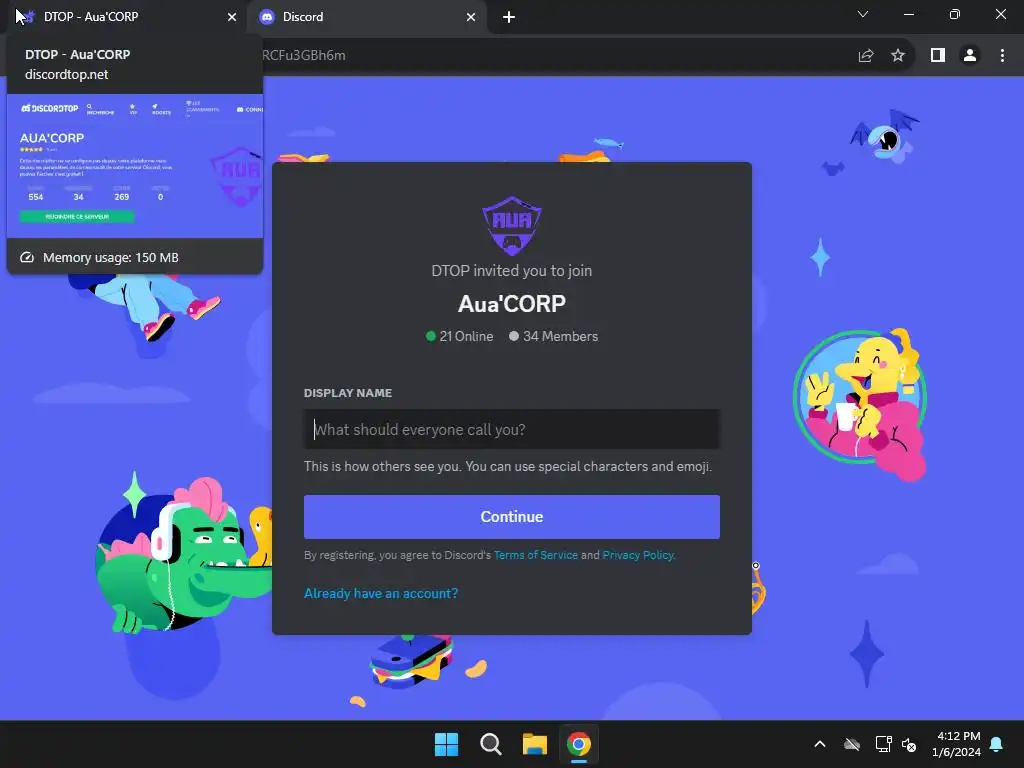This screenshot has width=1024, height=768.
Task: Click the 21 Online status text
Action: coord(466,336)
